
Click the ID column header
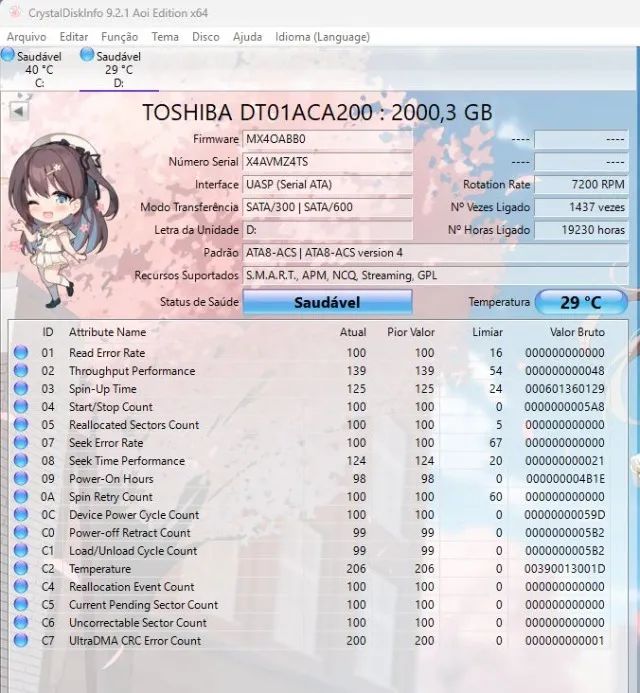[x=48, y=332]
